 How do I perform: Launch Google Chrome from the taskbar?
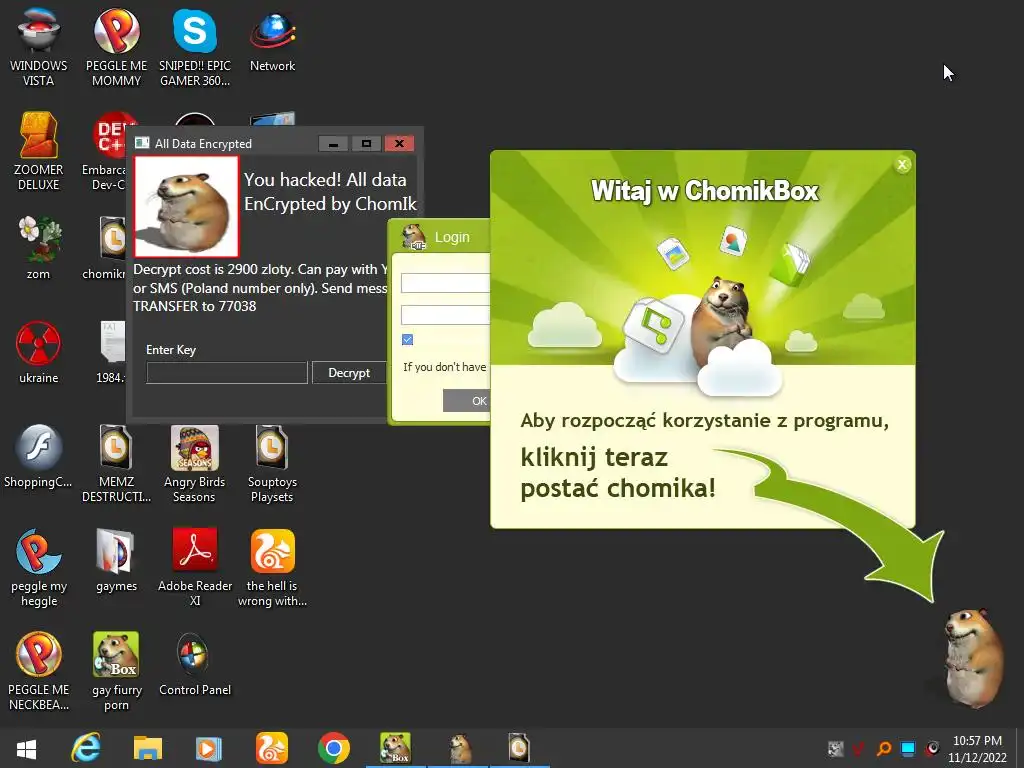click(334, 748)
